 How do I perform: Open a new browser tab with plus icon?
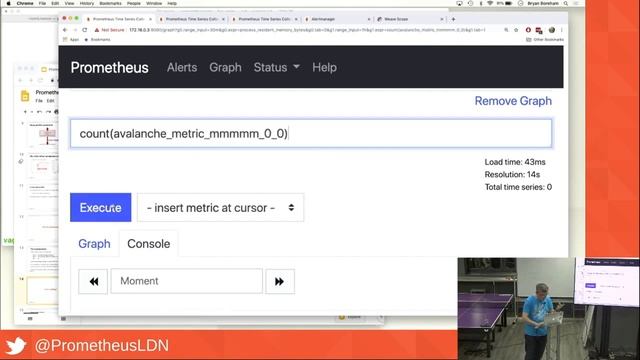[x=453, y=19]
